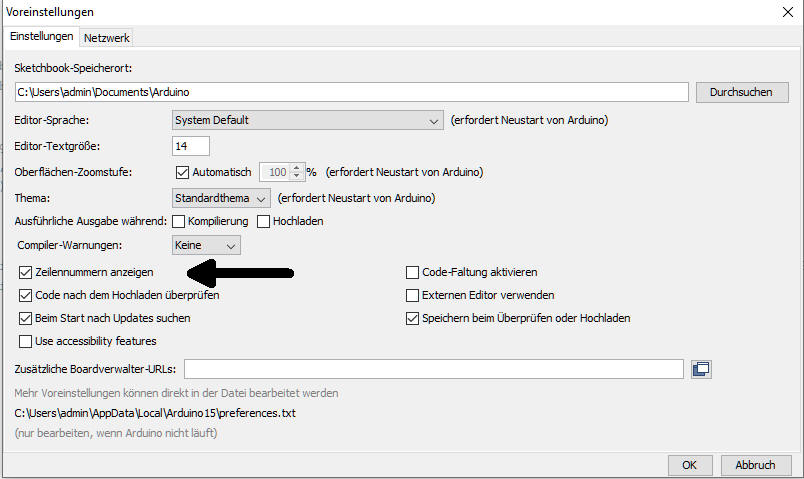Enable Externen Editor verwenden
This screenshot has height=479, width=804.
[412, 295]
